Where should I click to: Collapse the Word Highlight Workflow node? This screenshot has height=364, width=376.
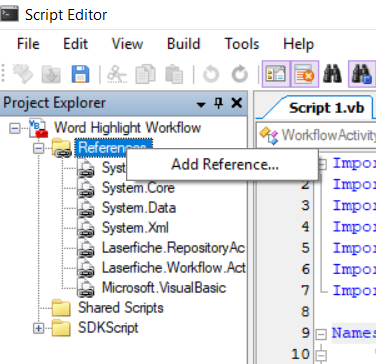point(14,128)
